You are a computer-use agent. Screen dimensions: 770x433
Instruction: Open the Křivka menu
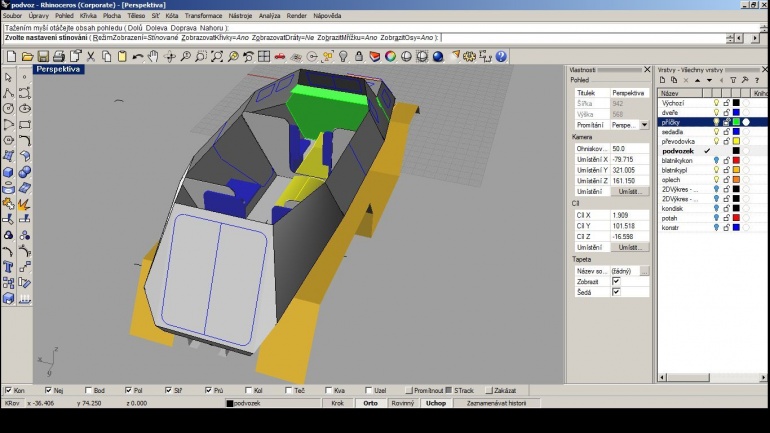[88, 16]
